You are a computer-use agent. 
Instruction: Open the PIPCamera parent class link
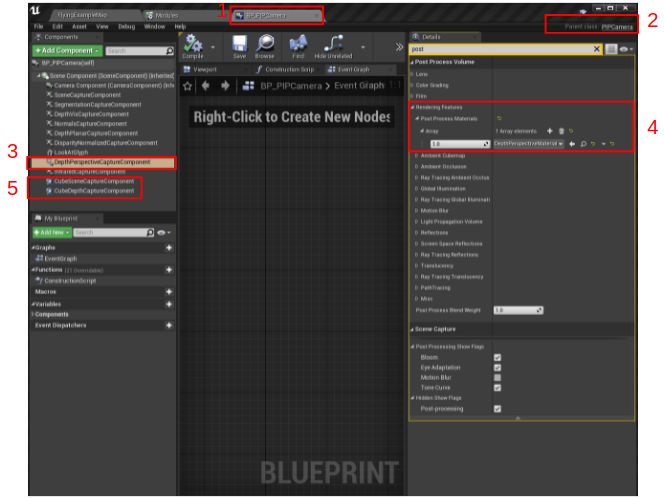617,27
